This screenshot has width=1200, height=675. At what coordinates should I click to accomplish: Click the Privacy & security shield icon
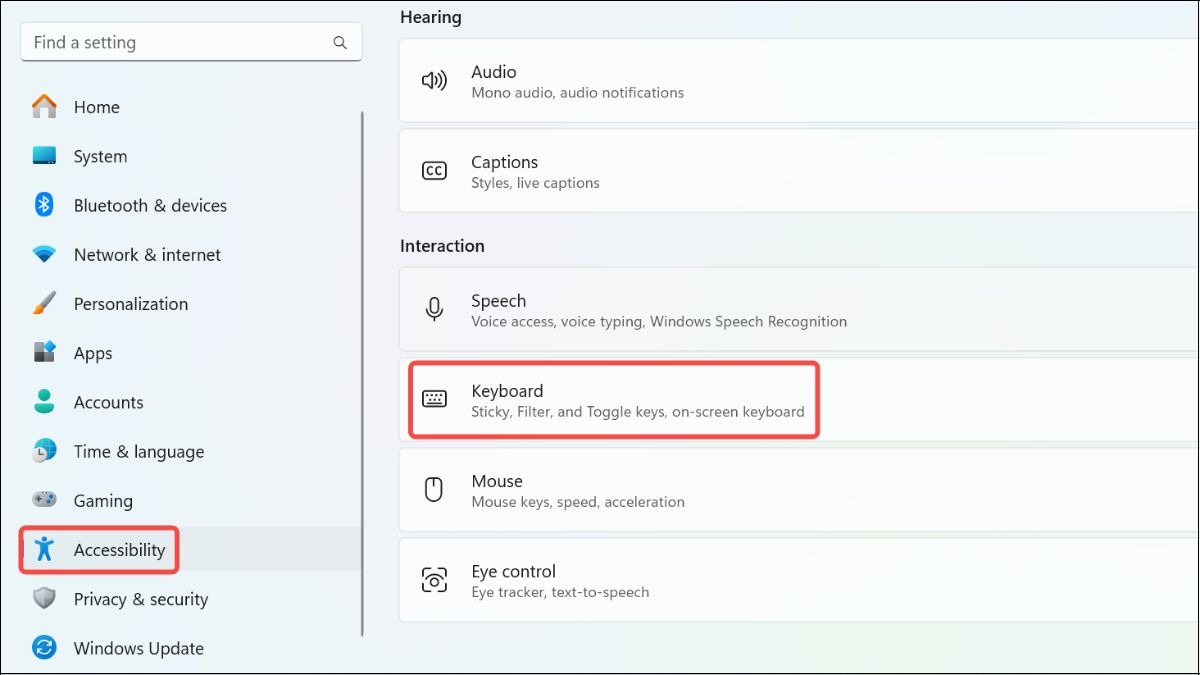(x=44, y=599)
